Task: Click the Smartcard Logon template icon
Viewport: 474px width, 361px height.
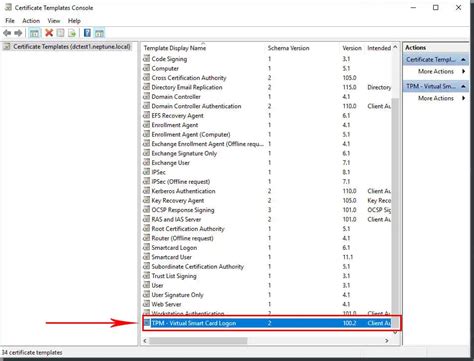Action: coord(146,247)
